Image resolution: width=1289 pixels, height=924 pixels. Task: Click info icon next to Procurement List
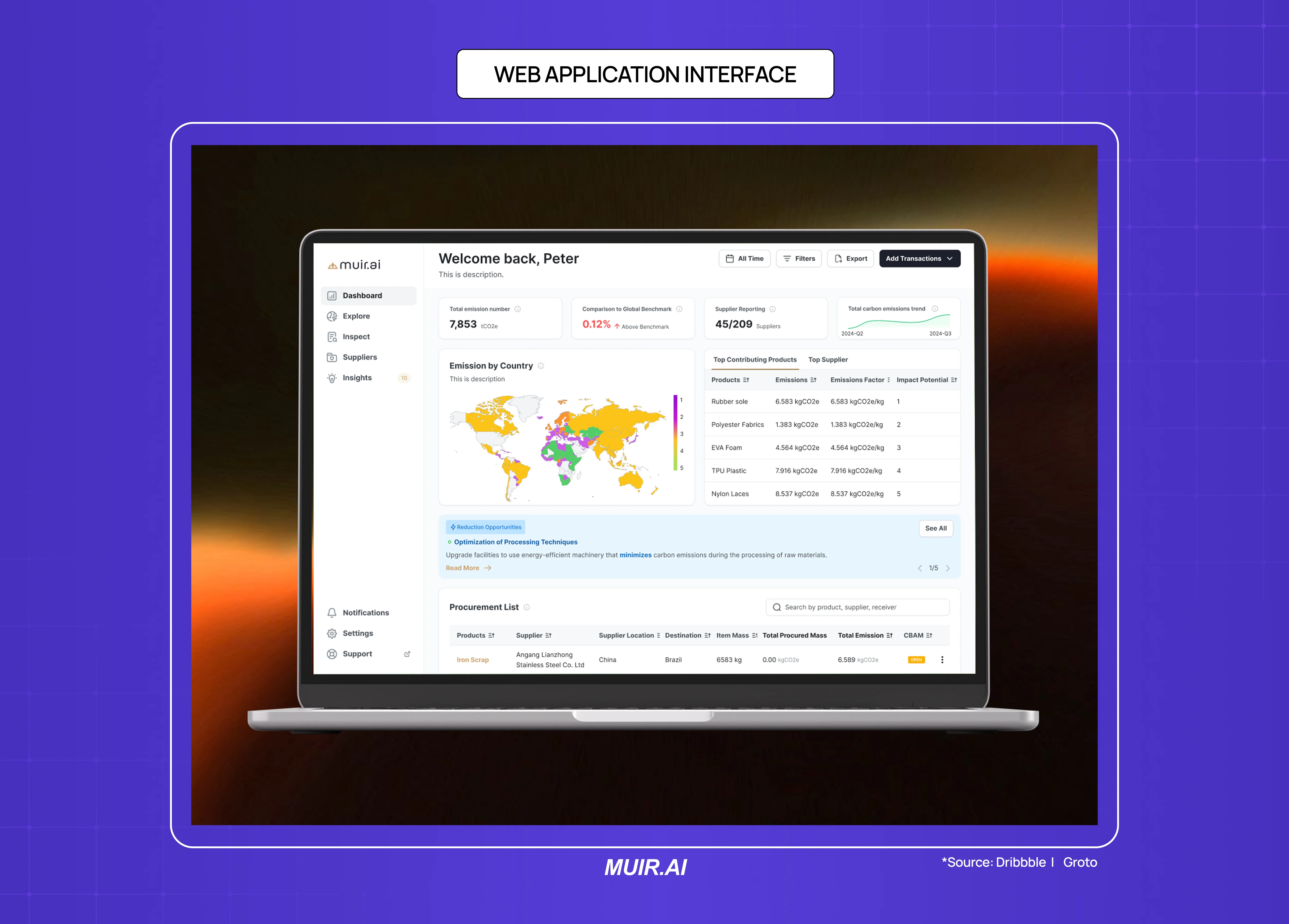[527, 608]
